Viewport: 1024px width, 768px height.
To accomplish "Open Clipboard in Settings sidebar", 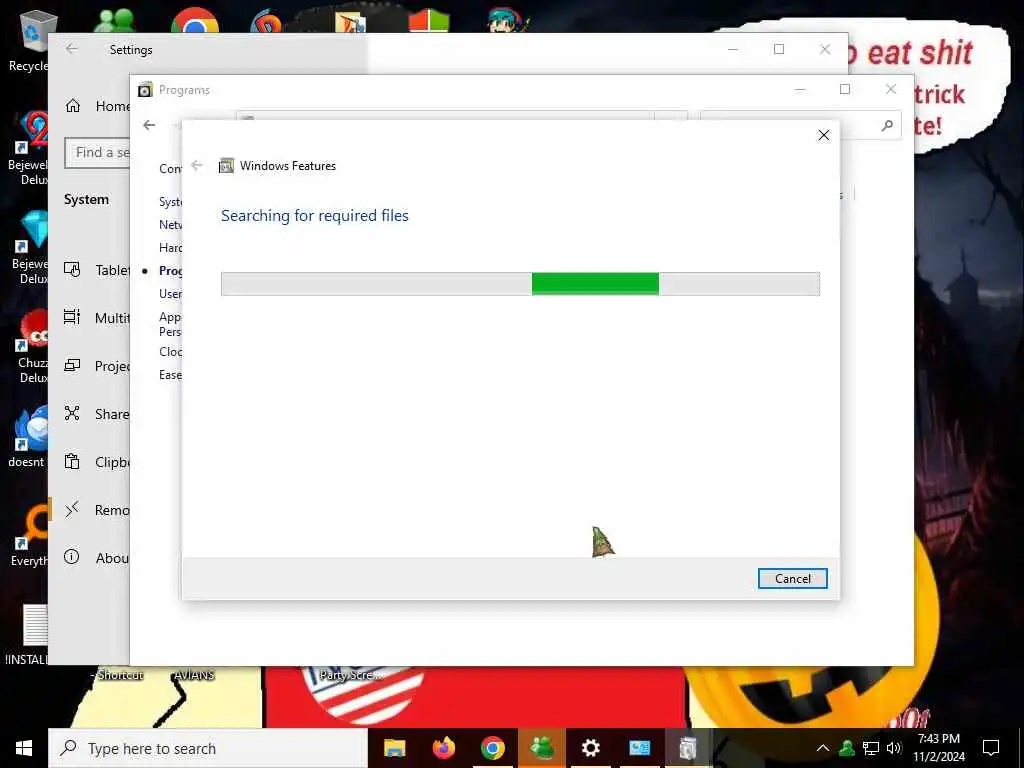I will coord(97,462).
